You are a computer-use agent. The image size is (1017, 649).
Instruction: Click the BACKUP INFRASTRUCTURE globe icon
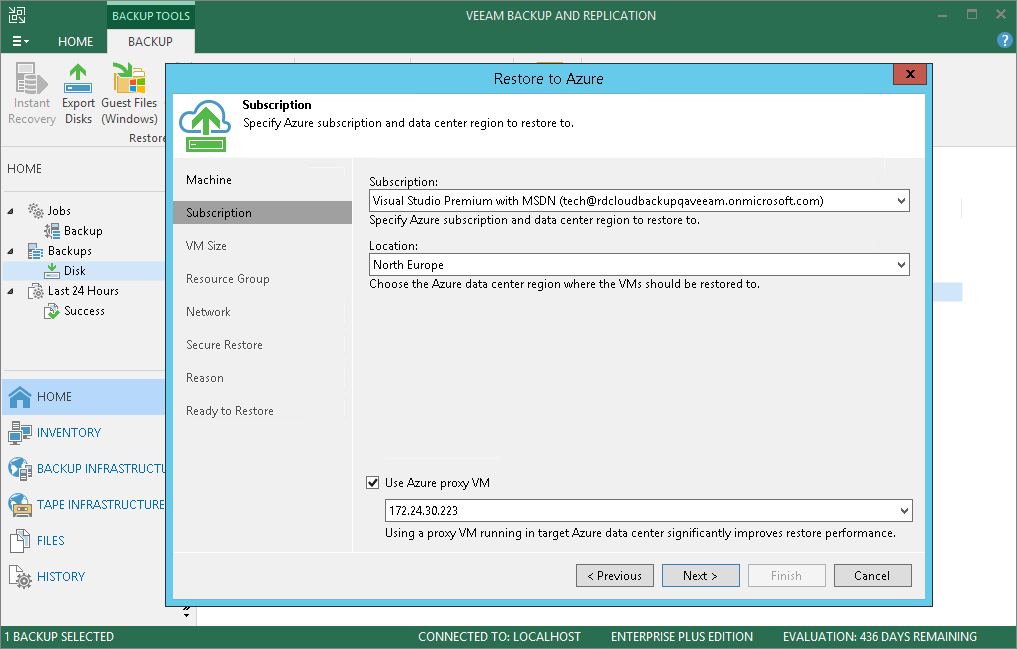tap(20, 469)
